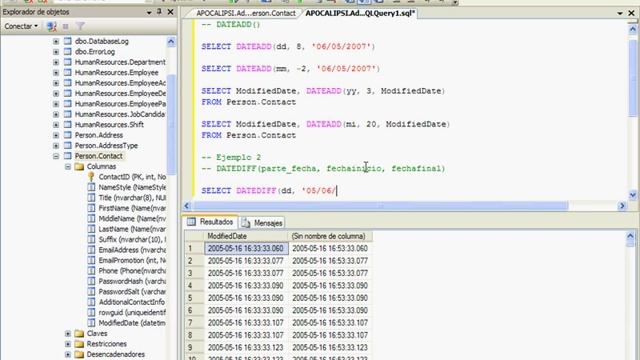Click the column icon beside ModifiedDate
Viewport: 640px width, 360px height.
[x=91, y=323]
